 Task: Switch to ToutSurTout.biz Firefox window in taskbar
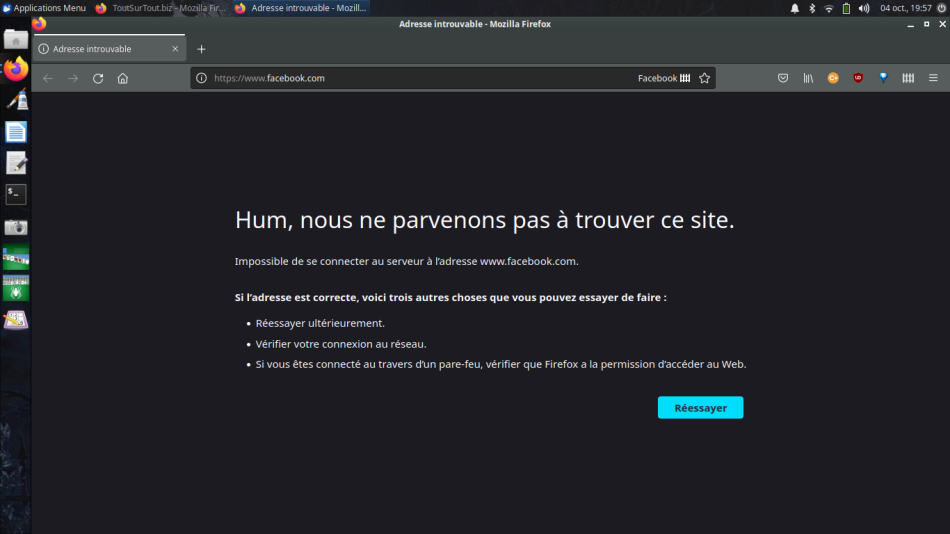point(161,8)
